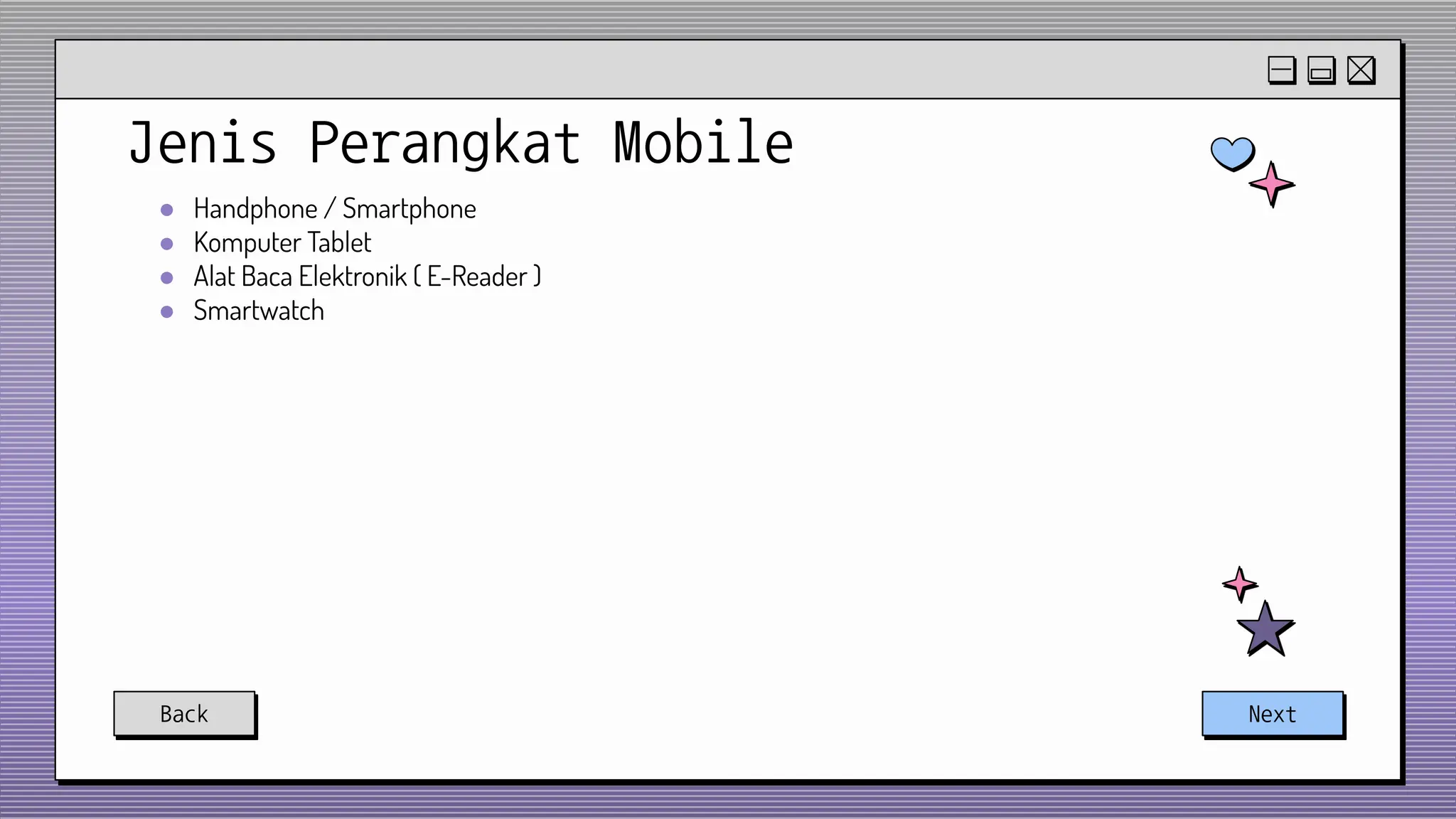The image size is (1456, 819).
Task: Click 'Alat Baca Elektronik ( E-Reader )' text
Action: click(x=368, y=277)
